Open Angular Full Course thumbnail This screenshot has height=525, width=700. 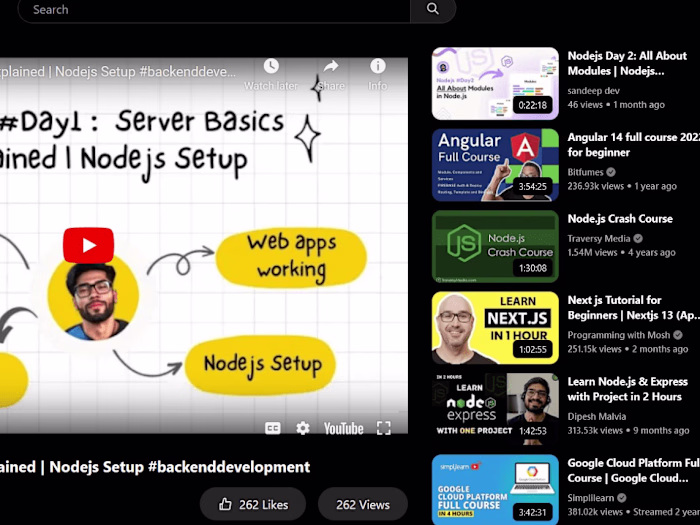495,165
